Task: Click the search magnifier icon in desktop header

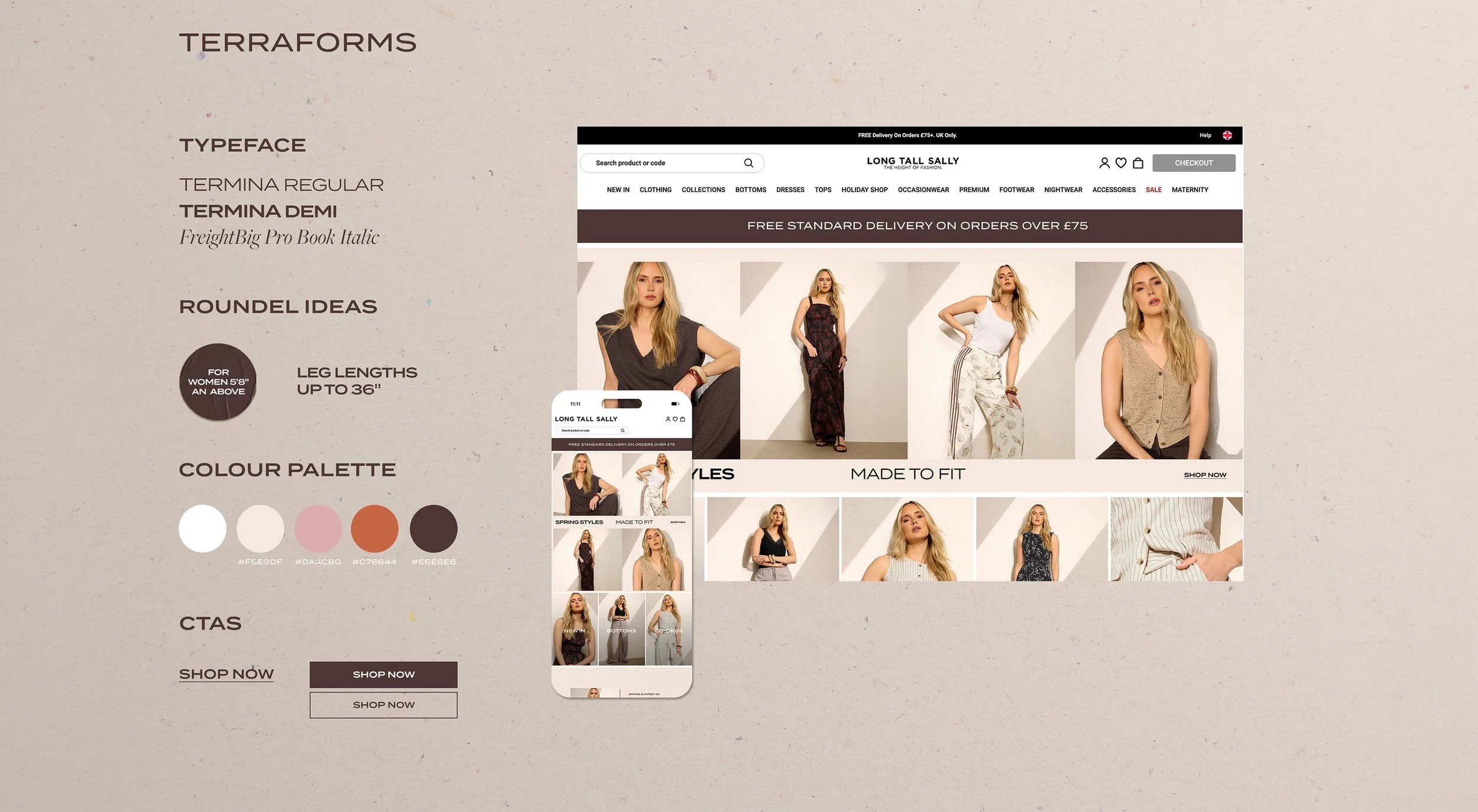Action: tap(748, 163)
